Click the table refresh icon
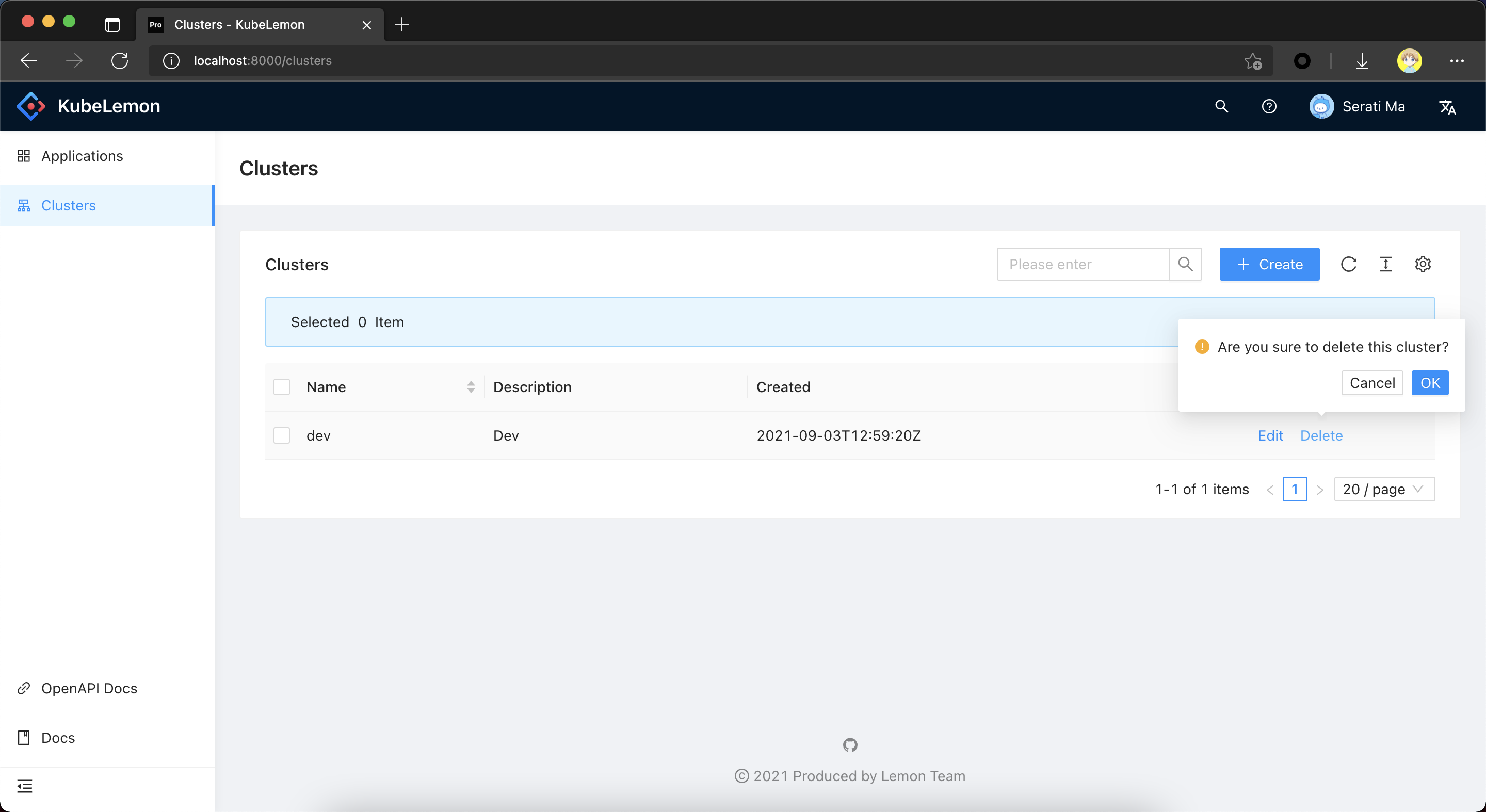This screenshot has width=1486, height=812. [1348, 264]
